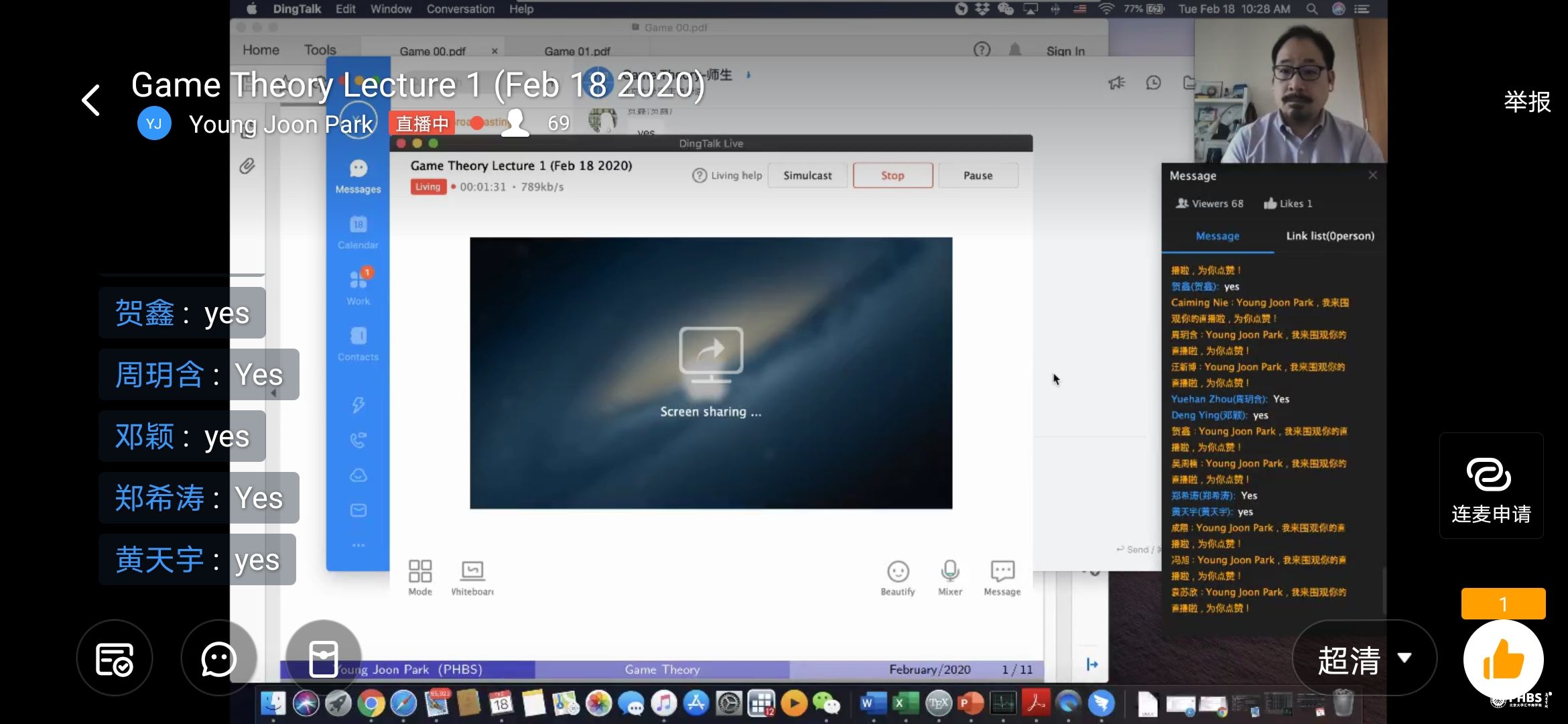
Task: Tap the 举报 report link
Action: click(1526, 102)
